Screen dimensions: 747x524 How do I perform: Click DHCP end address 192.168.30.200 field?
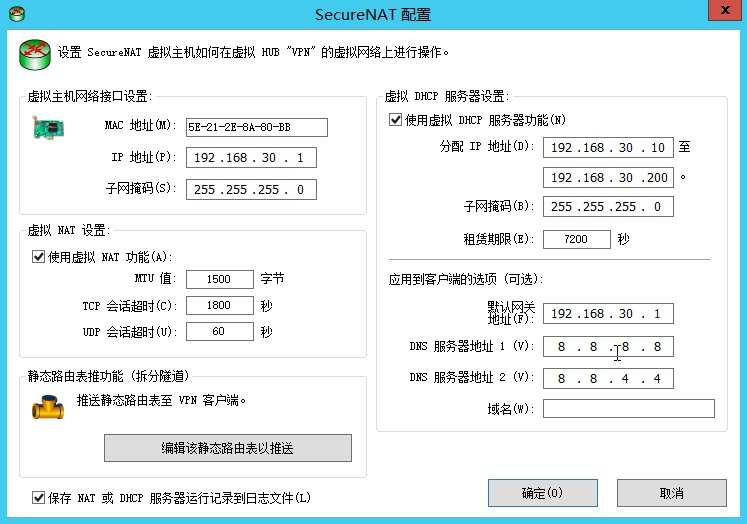(608, 178)
